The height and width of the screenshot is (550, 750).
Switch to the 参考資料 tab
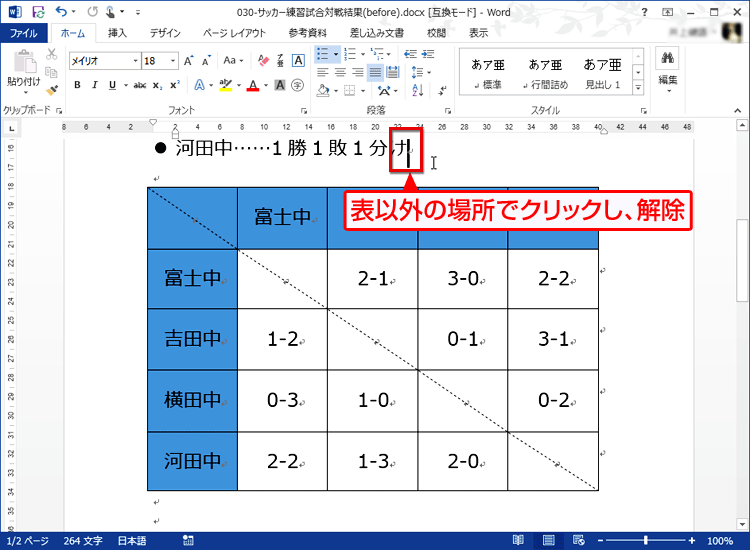[x=308, y=33]
